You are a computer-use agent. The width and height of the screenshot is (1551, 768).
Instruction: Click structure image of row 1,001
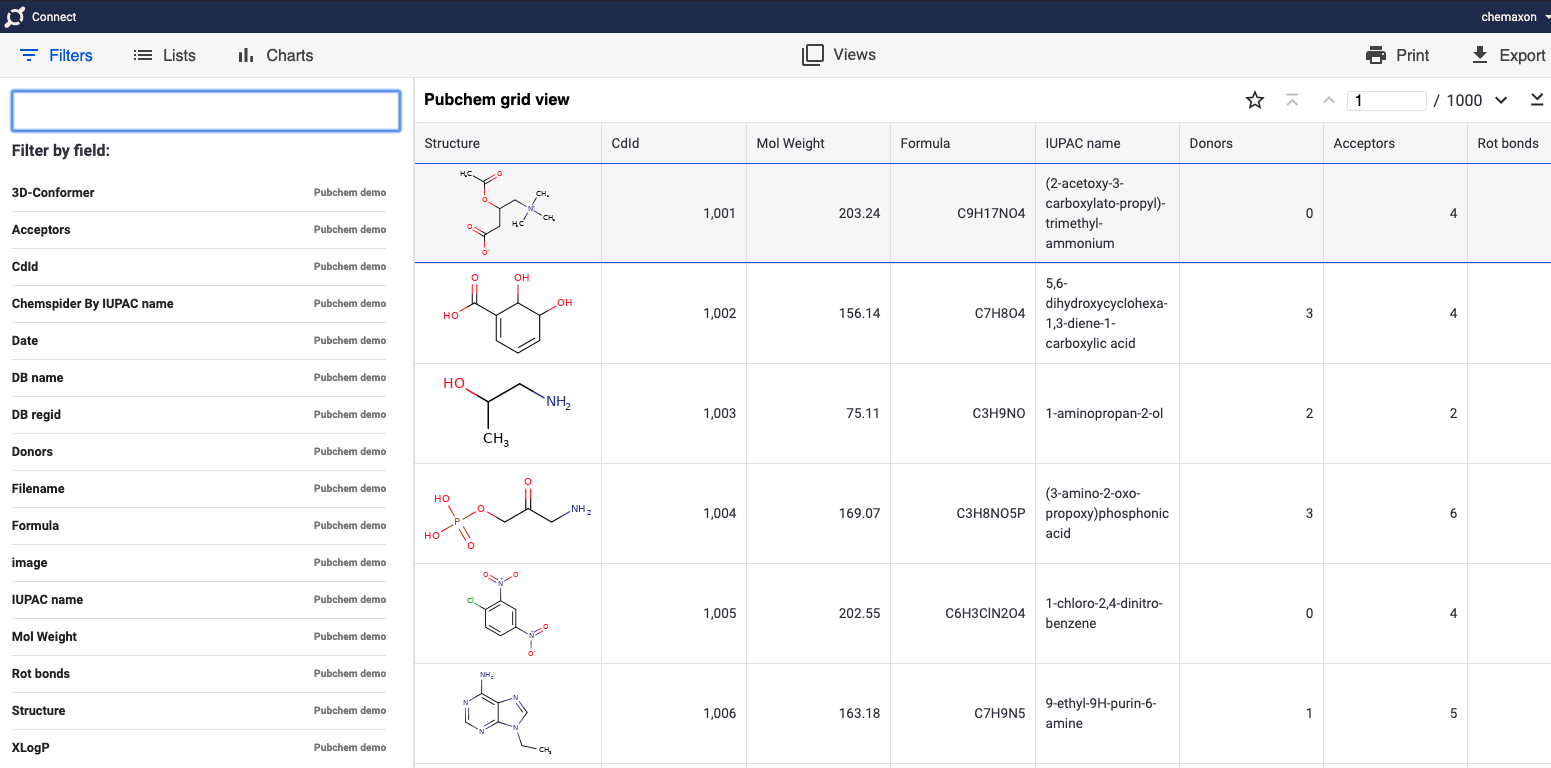(508, 213)
